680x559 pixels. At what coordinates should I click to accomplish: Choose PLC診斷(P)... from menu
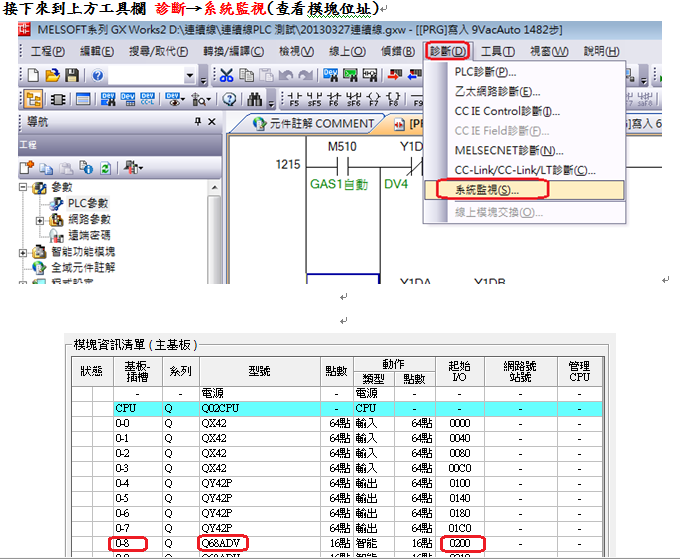(x=485, y=72)
